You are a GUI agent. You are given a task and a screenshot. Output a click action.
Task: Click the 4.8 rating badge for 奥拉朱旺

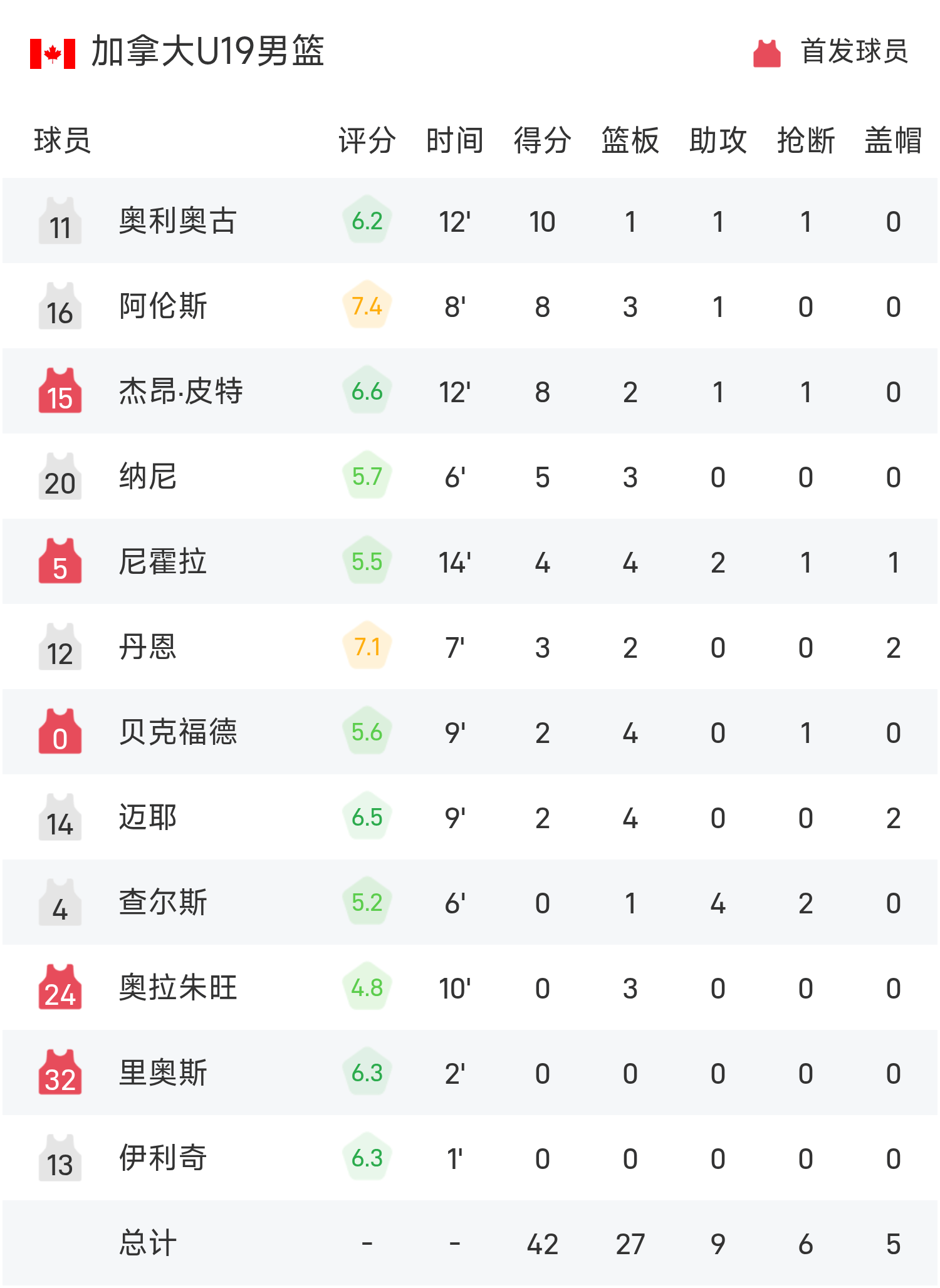[x=367, y=987]
